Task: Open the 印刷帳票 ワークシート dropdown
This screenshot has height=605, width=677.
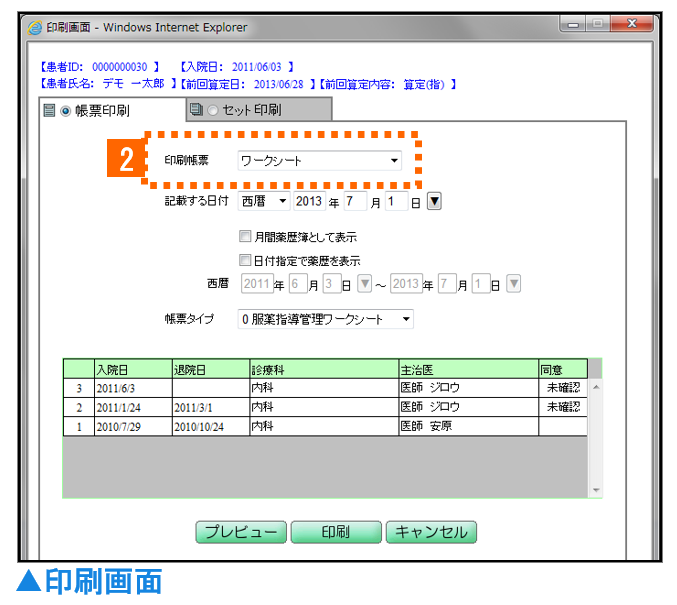Action: pos(319,161)
